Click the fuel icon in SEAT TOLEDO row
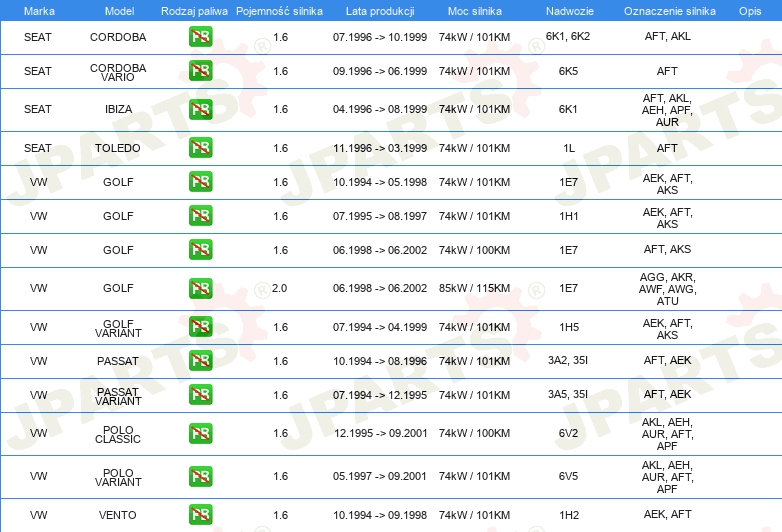The width and height of the screenshot is (782, 532). (x=200, y=148)
